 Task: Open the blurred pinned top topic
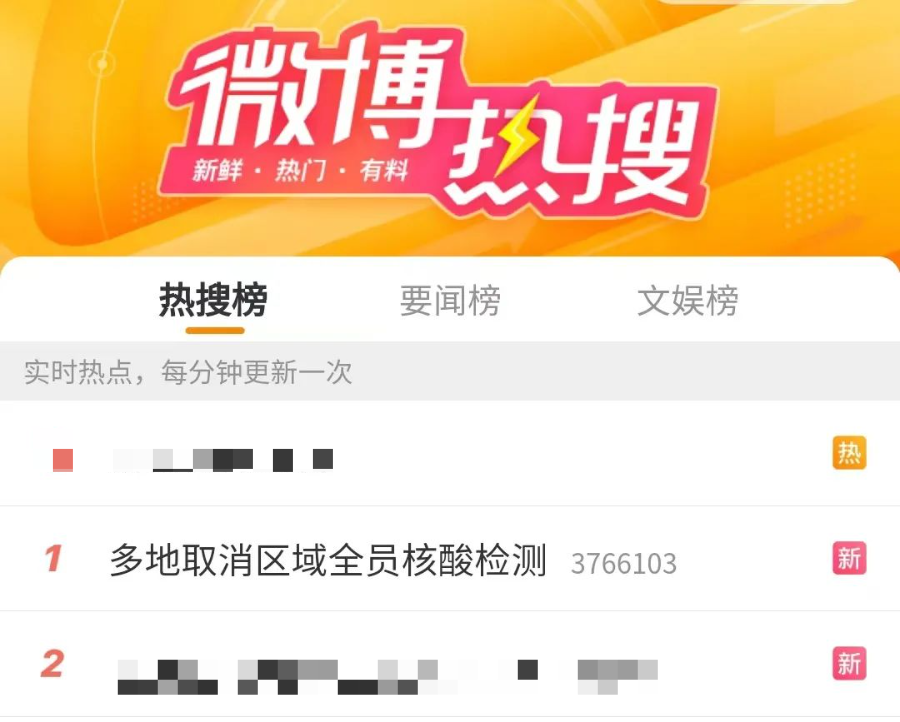tap(223, 460)
